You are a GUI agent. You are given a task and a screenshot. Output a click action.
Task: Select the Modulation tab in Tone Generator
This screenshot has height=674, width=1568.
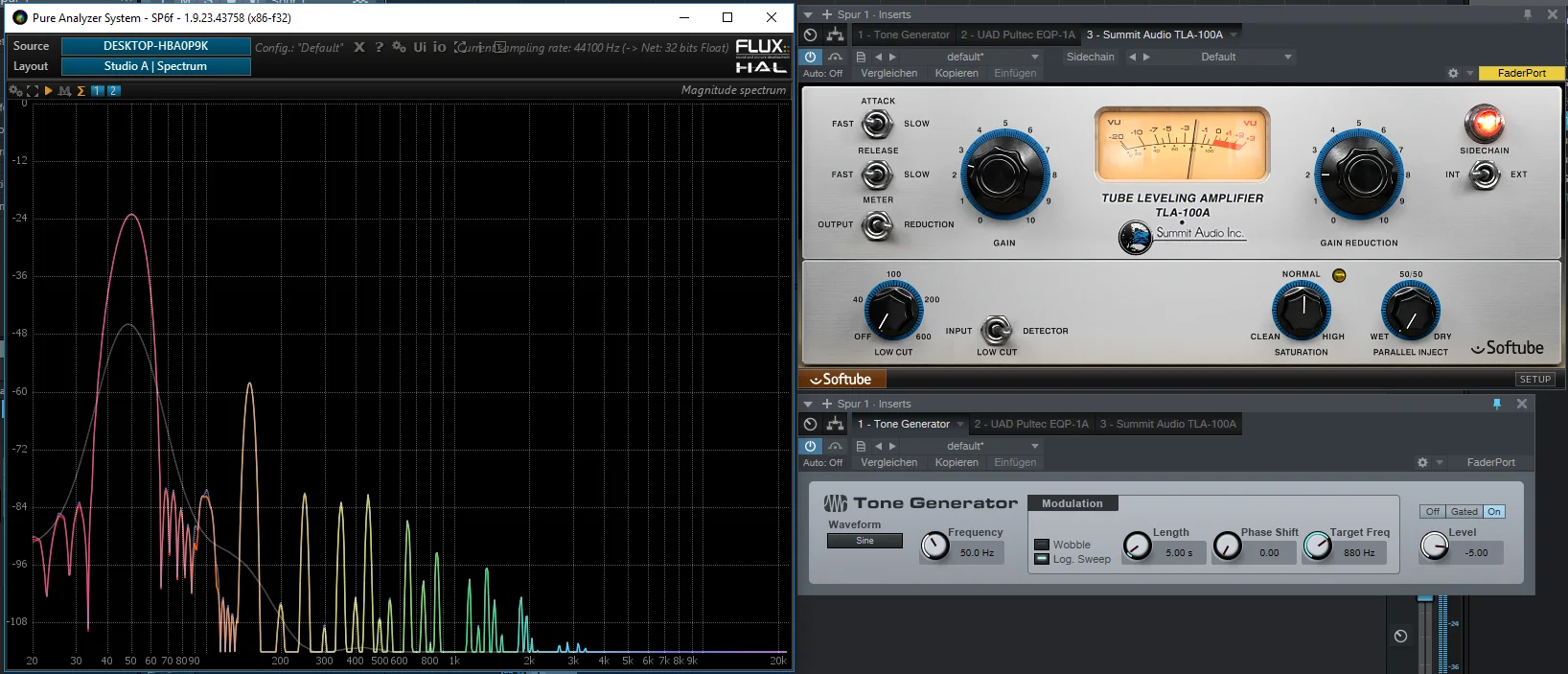pos(1072,503)
